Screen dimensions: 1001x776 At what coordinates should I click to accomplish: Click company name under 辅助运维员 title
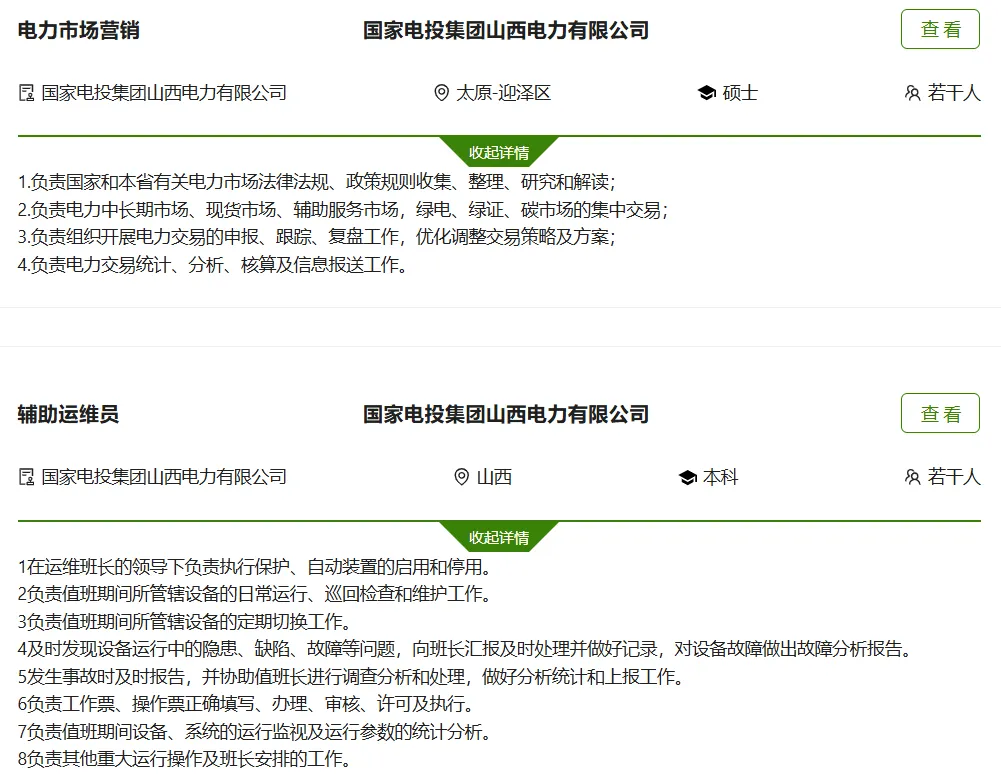[x=164, y=477]
